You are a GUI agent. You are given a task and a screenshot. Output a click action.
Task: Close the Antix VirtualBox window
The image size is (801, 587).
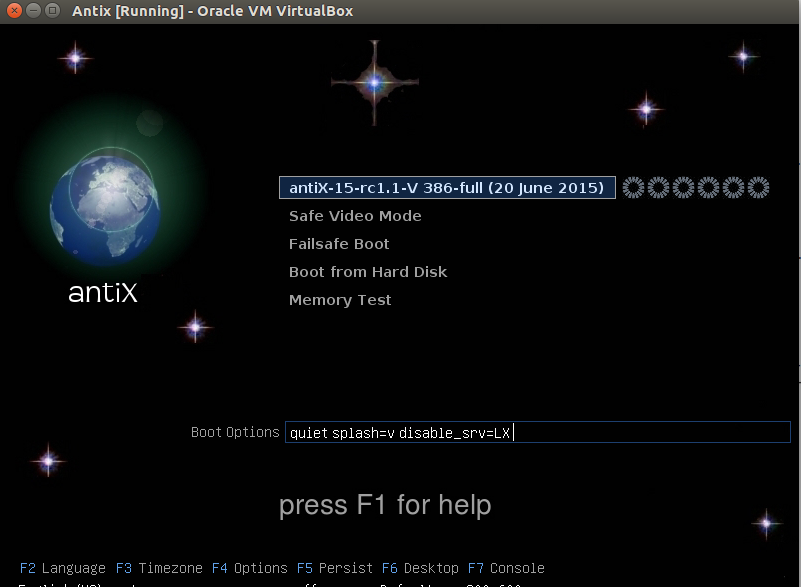click(x=15, y=10)
